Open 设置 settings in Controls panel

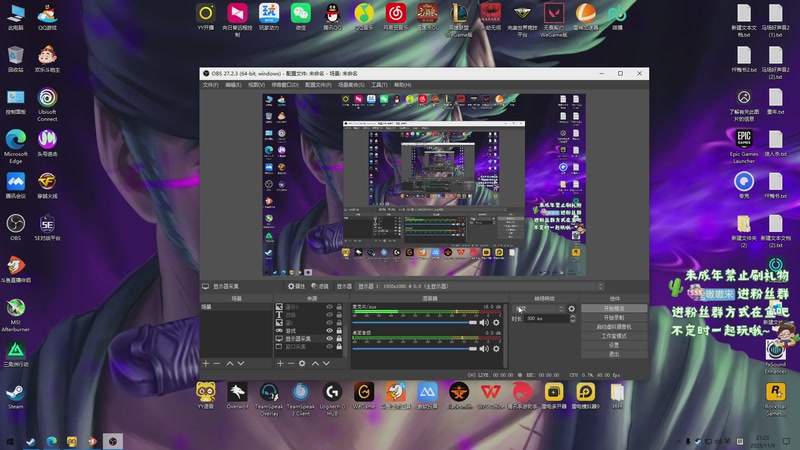click(x=614, y=345)
